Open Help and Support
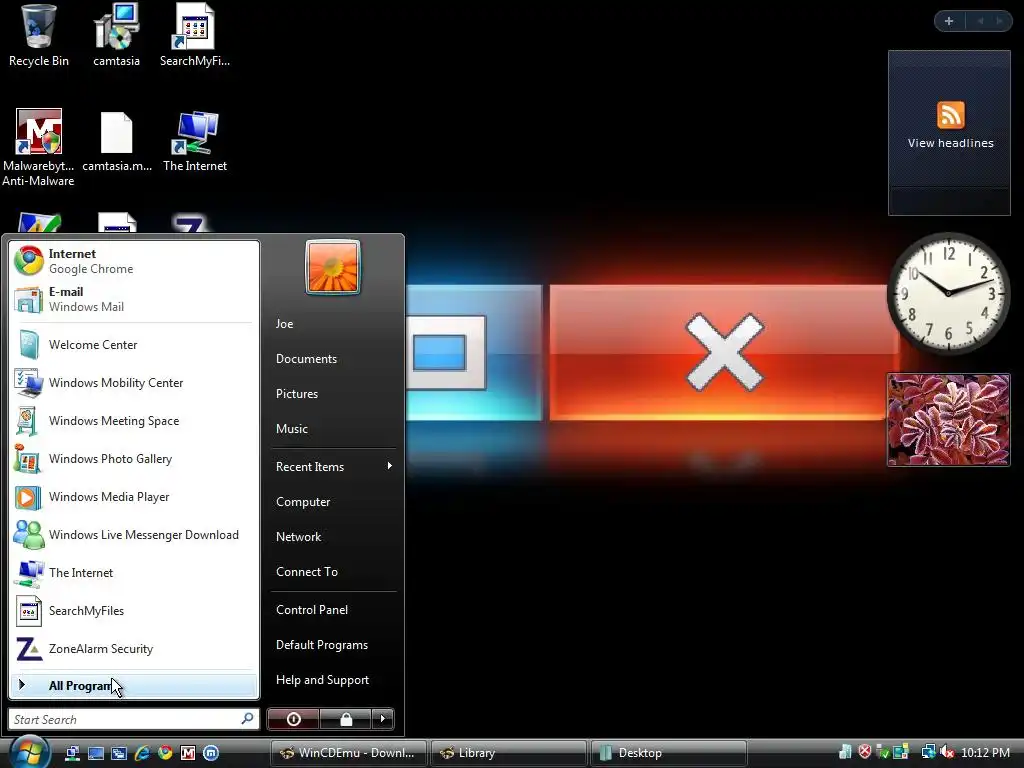 334,680
